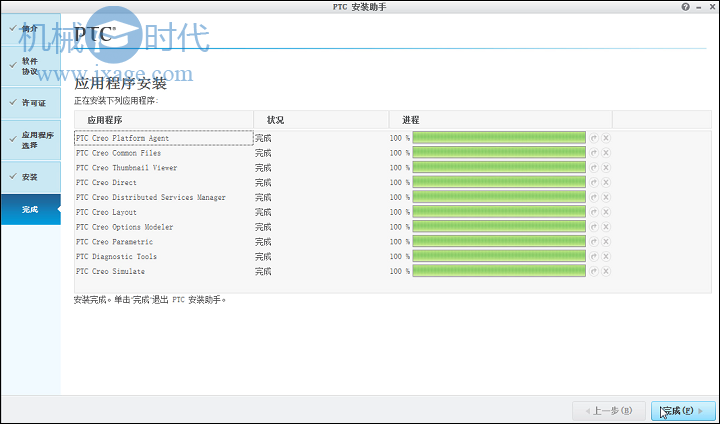720x424 pixels.
Task: Click the retry icon for PTC Diagnostic Tools
Action: pyautogui.click(x=594, y=256)
